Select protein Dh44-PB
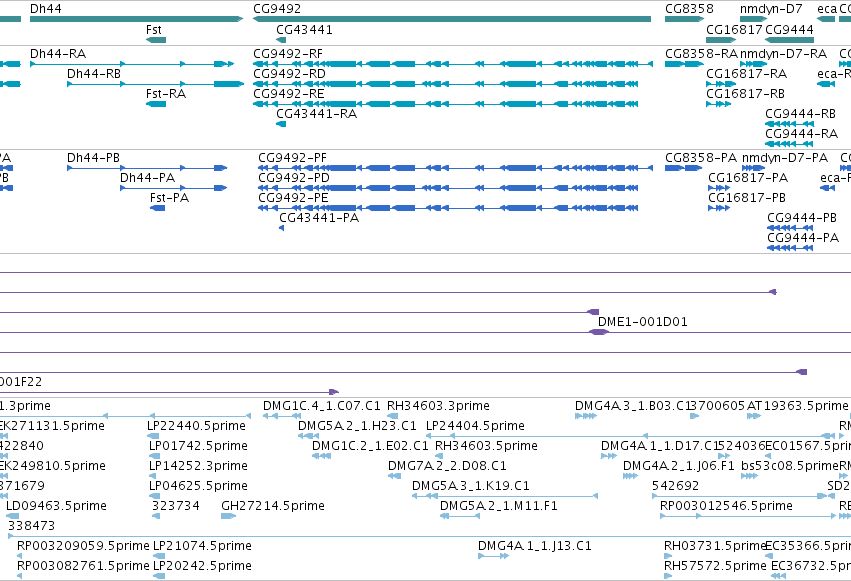 coord(147,168)
